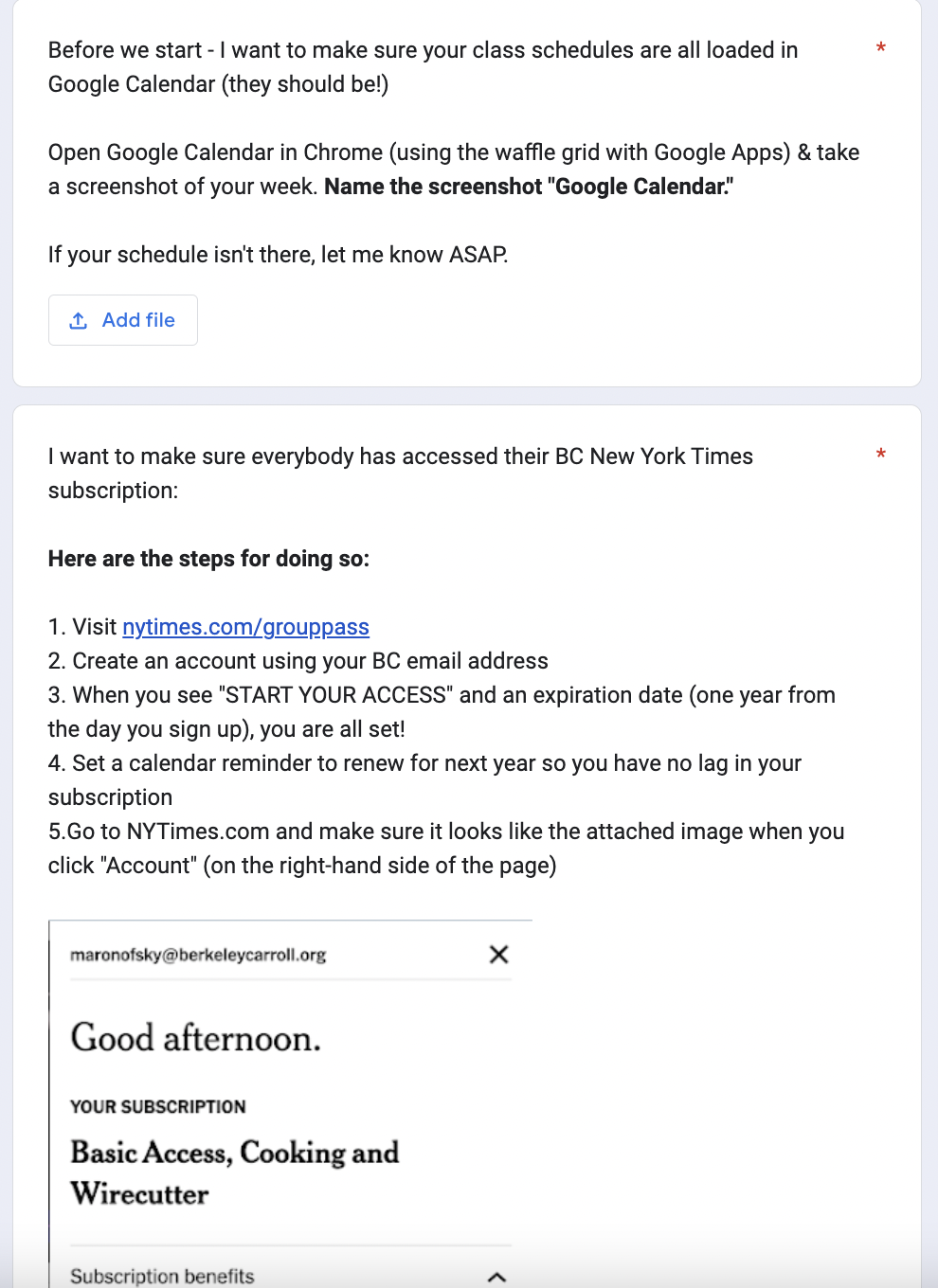Collapse the Subscription benefits chevron
938x1288 pixels.
496,1277
